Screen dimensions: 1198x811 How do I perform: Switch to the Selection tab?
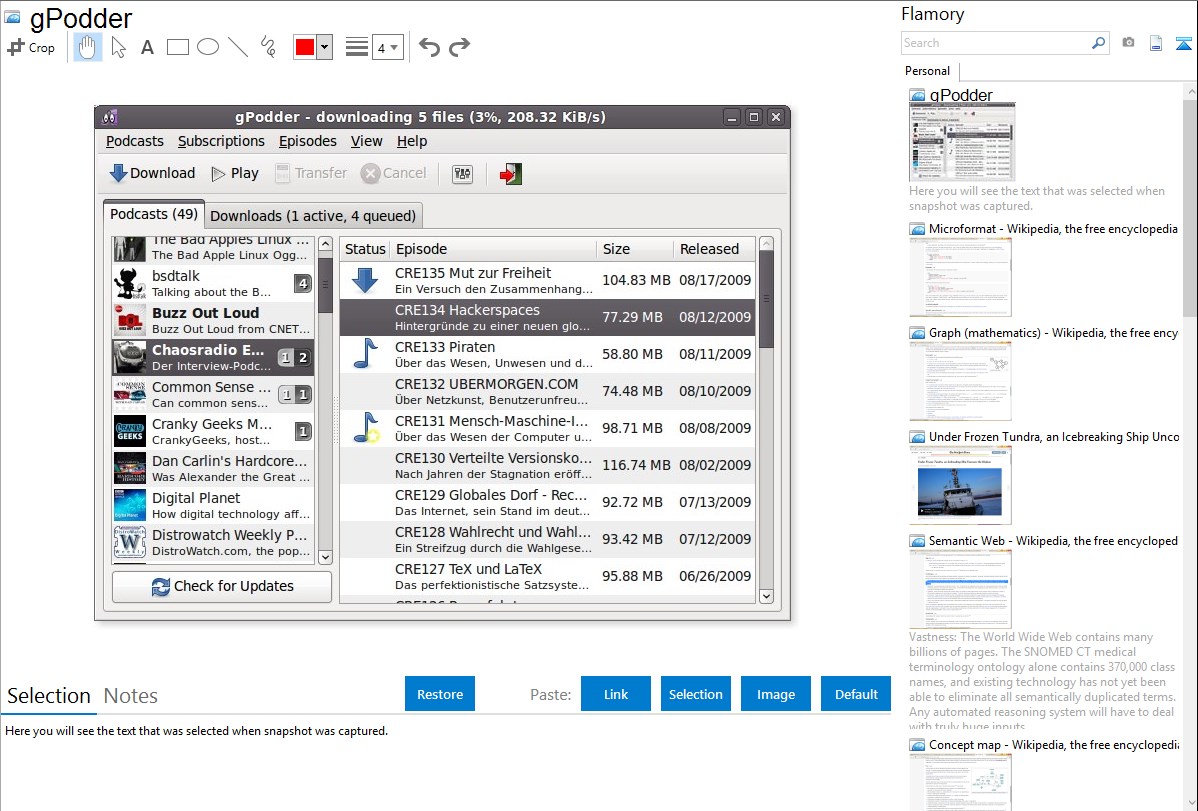point(49,696)
